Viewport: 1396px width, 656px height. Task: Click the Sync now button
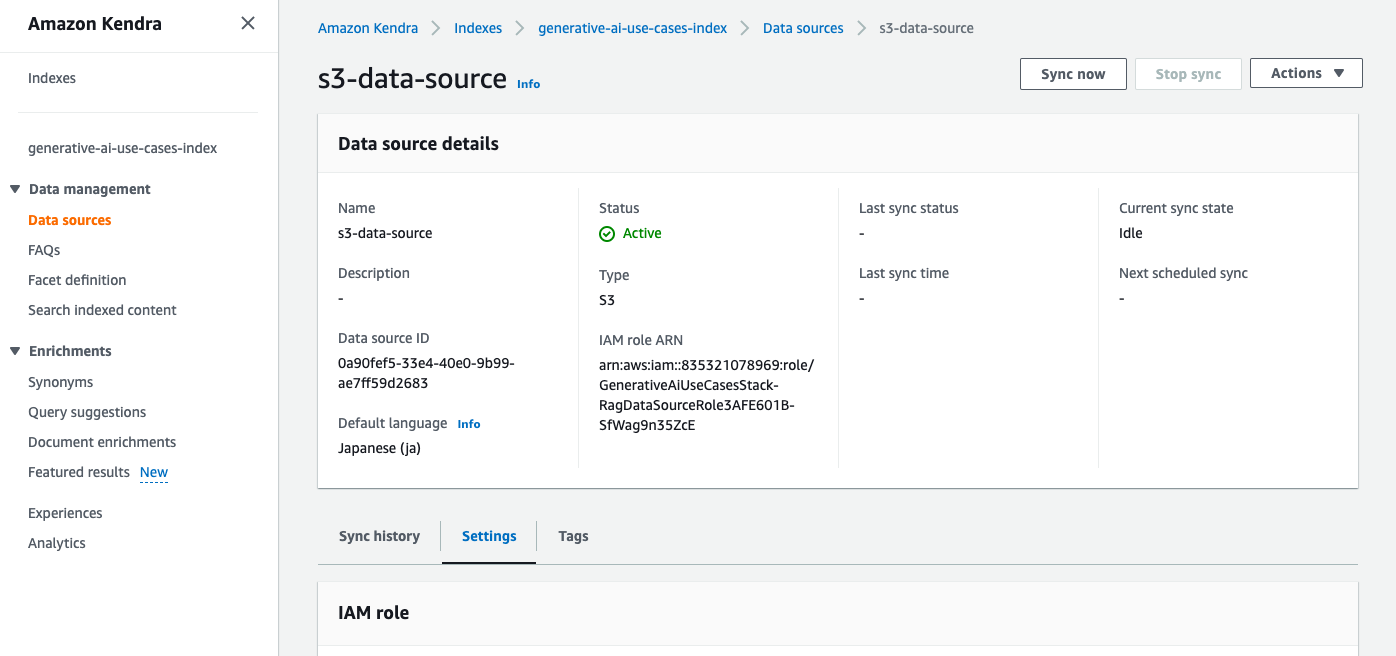[1072, 74]
